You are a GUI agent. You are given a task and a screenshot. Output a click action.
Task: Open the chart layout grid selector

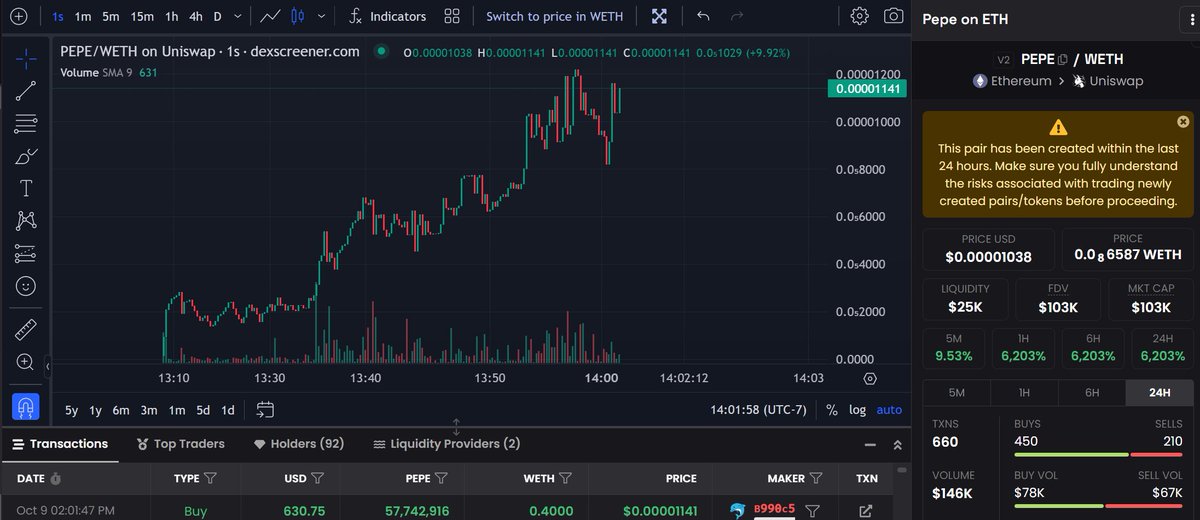[452, 16]
